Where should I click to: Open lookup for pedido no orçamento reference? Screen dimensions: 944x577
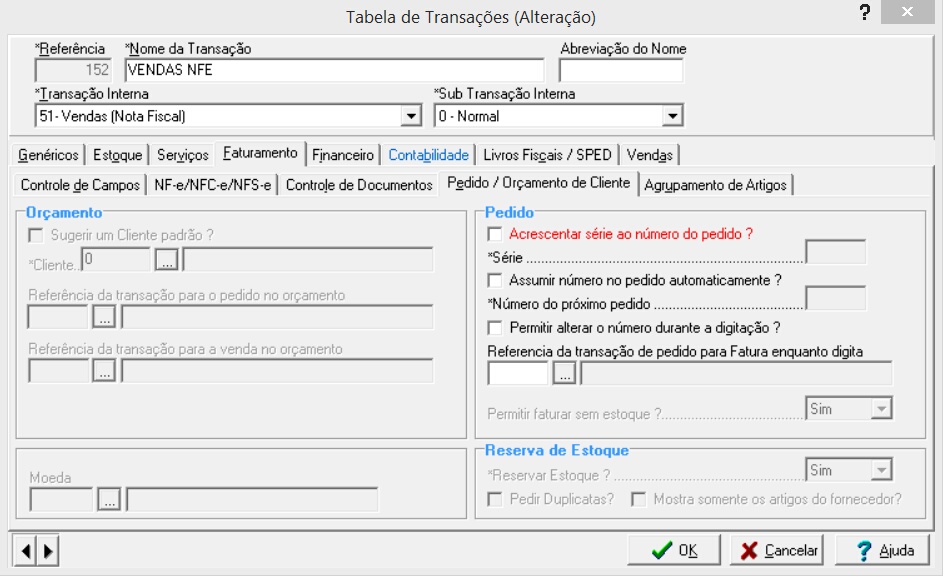[x=104, y=317]
